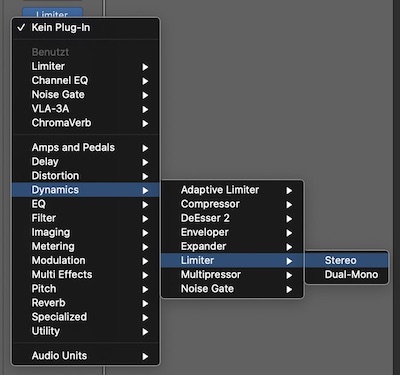Expand arrow next to ChromaVerb
This screenshot has width=400, height=375.
pos(145,124)
